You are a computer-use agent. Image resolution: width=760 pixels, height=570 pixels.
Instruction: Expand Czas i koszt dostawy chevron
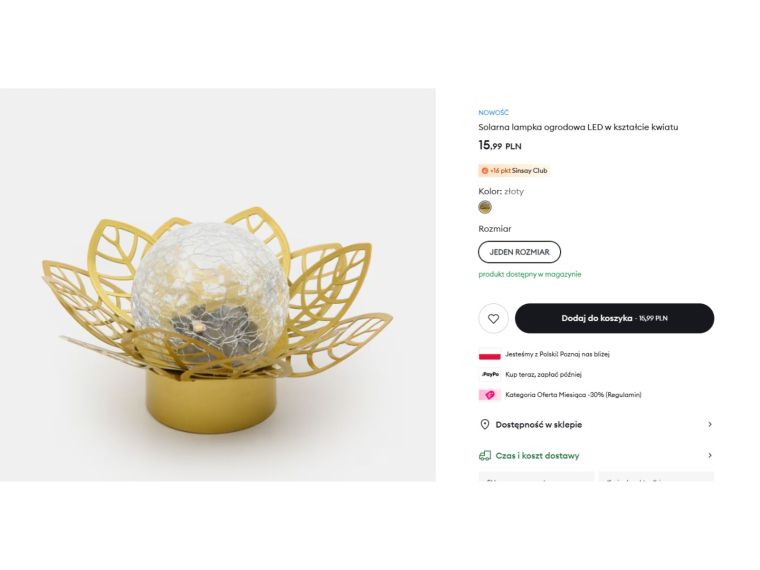pyautogui.click(x=710, y=455)
